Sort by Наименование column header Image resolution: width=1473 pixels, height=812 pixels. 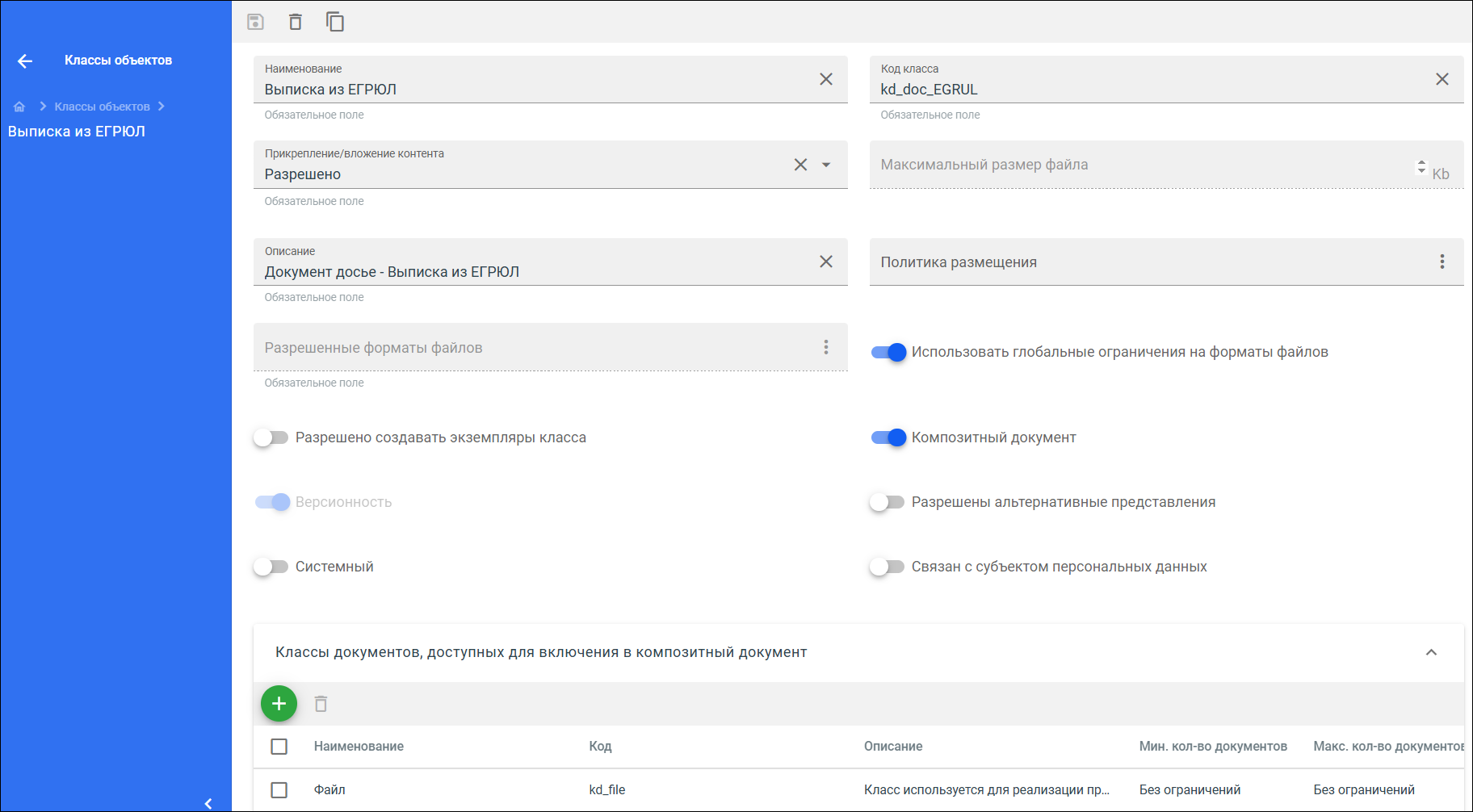(359, 747)
